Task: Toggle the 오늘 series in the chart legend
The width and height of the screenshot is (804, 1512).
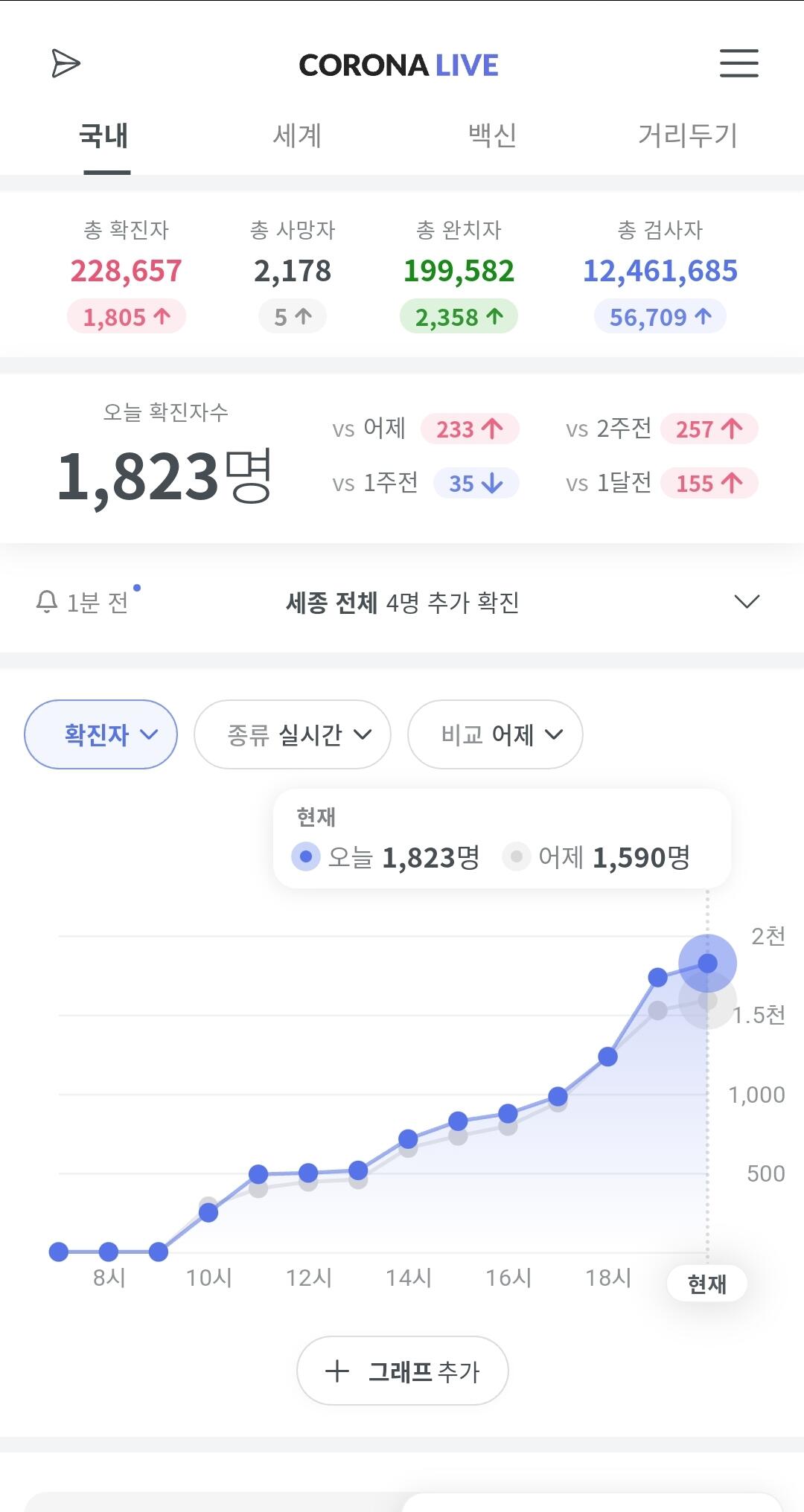Action: tap(306, 857)
